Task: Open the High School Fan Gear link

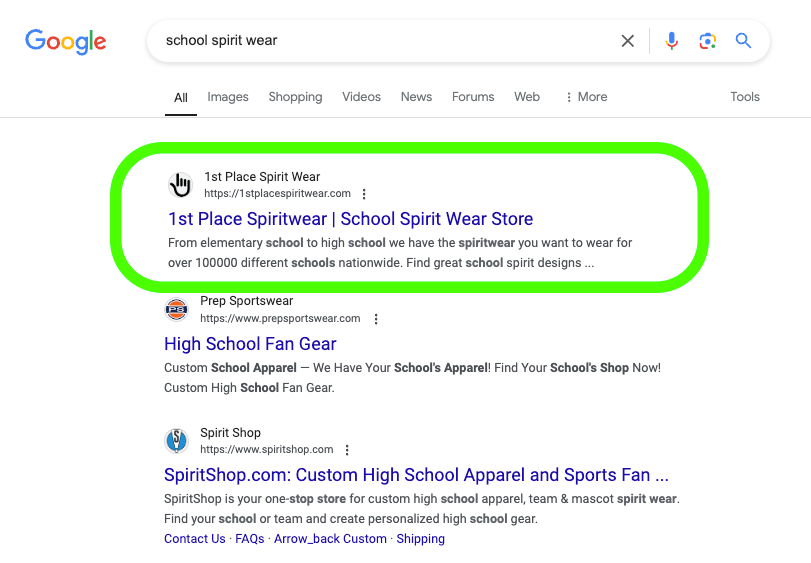Action: point(250,344)
